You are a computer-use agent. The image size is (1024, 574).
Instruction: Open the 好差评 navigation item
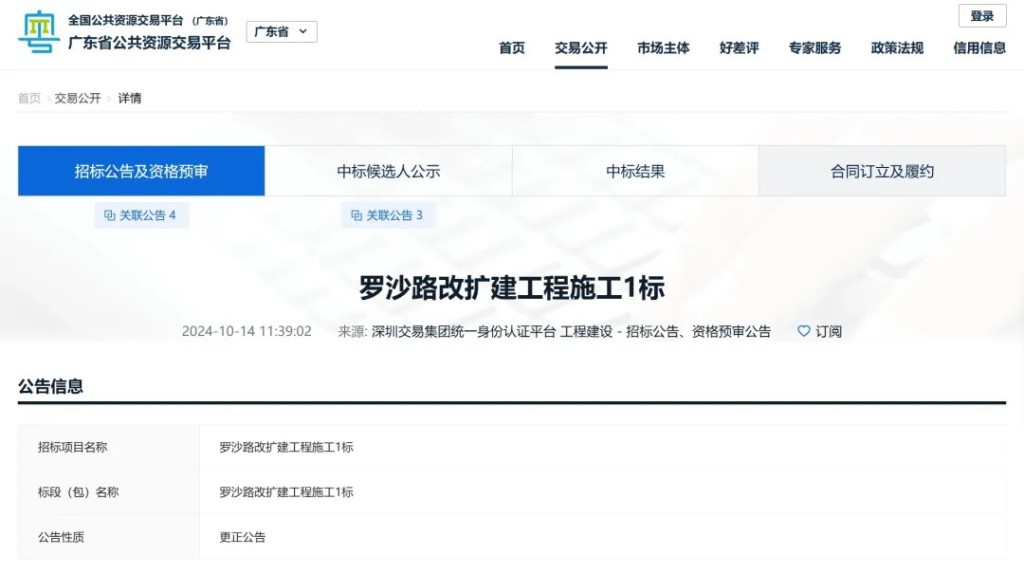point(739,48)
